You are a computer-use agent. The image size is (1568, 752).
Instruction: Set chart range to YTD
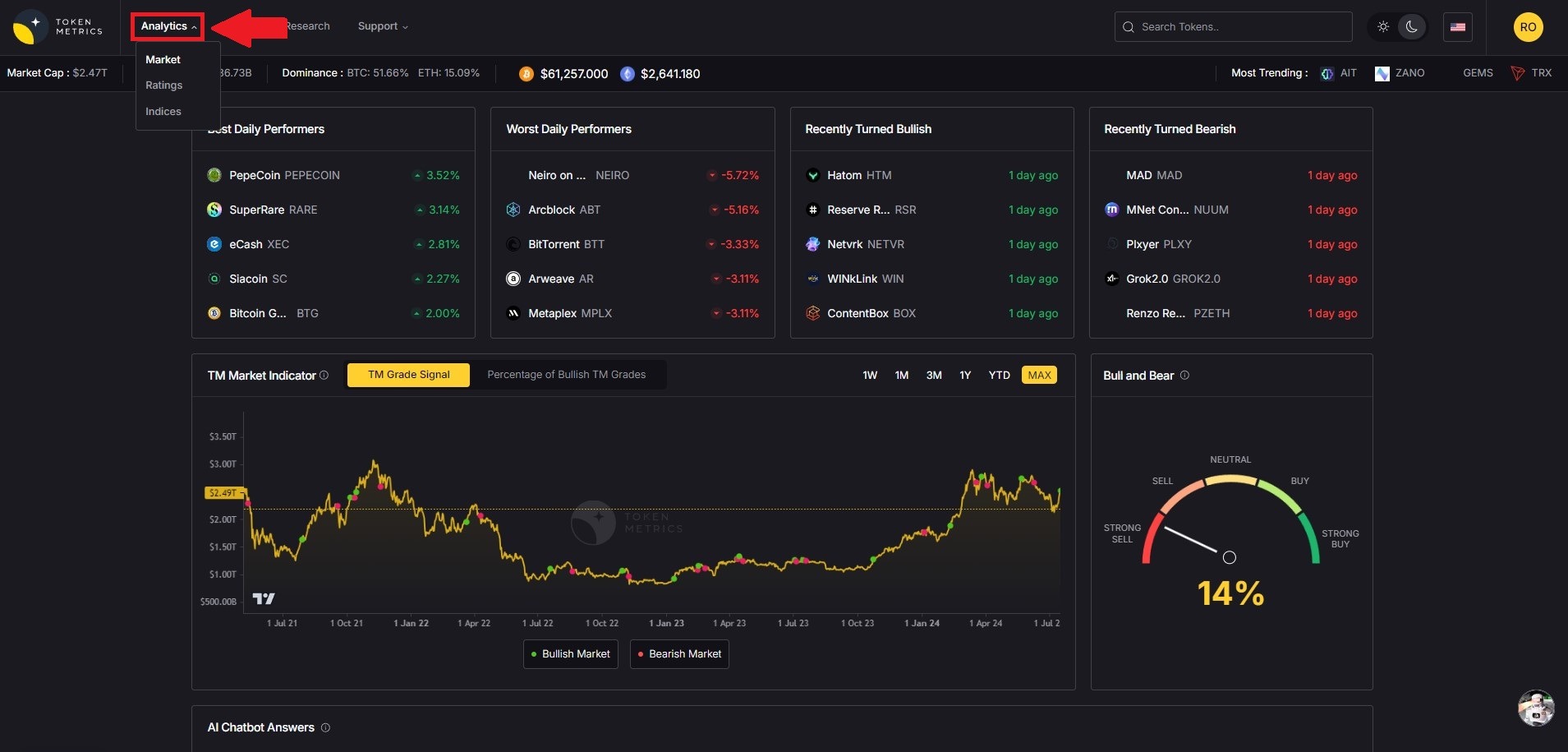999,375
